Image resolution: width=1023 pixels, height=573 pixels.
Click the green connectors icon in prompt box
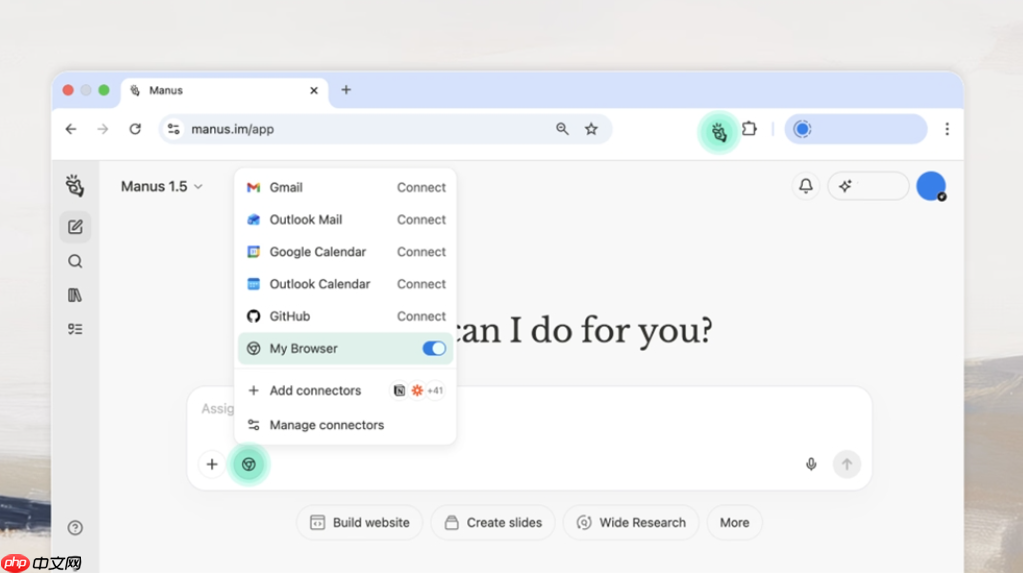(x=249, y=465)
